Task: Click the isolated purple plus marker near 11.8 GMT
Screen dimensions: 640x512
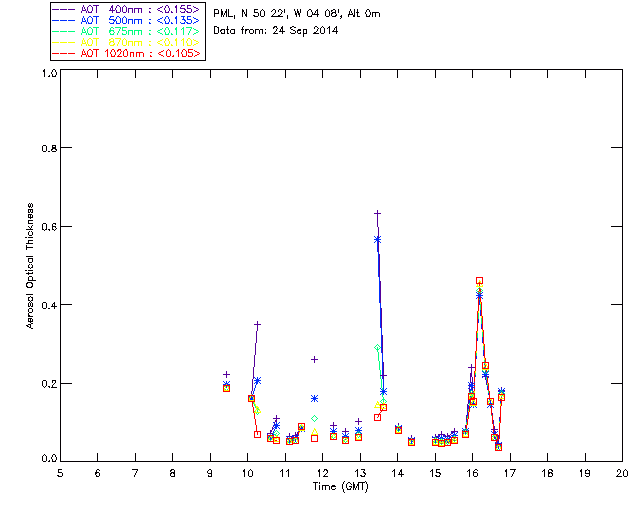Action: (x=314, y=359)
